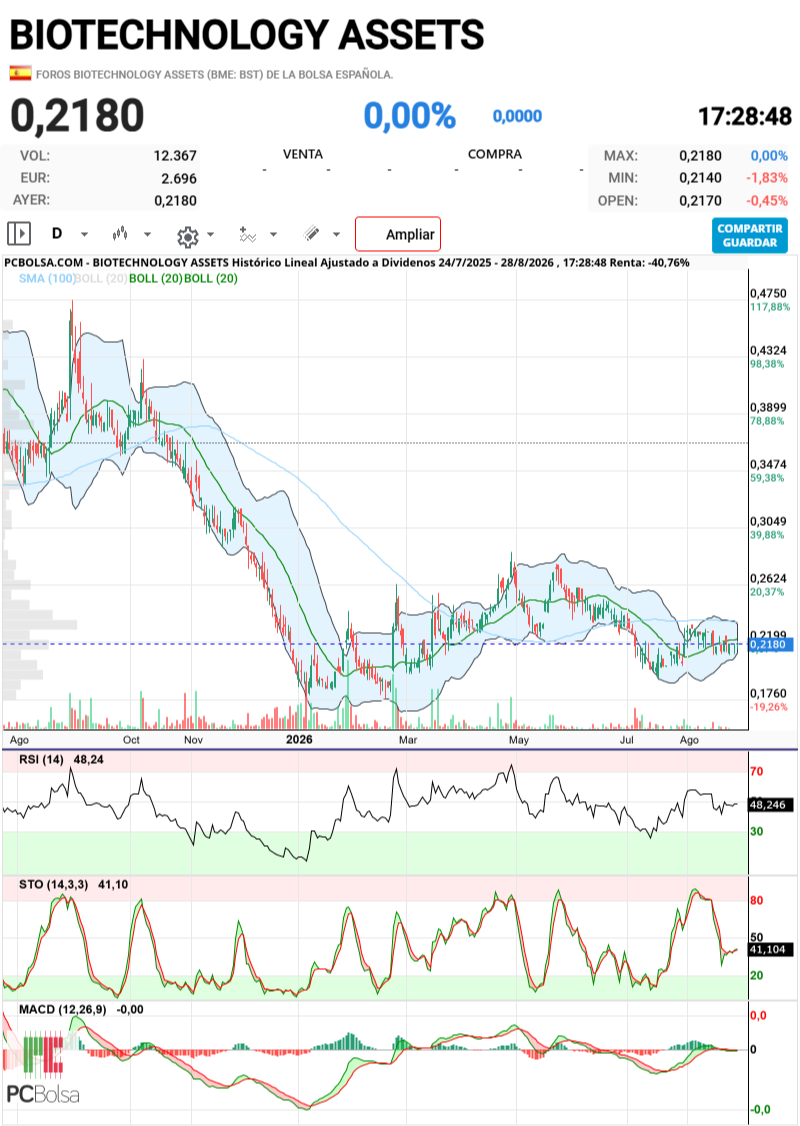
Task: Expand the chart type dropdown arrow
Action: pos(147,235)
